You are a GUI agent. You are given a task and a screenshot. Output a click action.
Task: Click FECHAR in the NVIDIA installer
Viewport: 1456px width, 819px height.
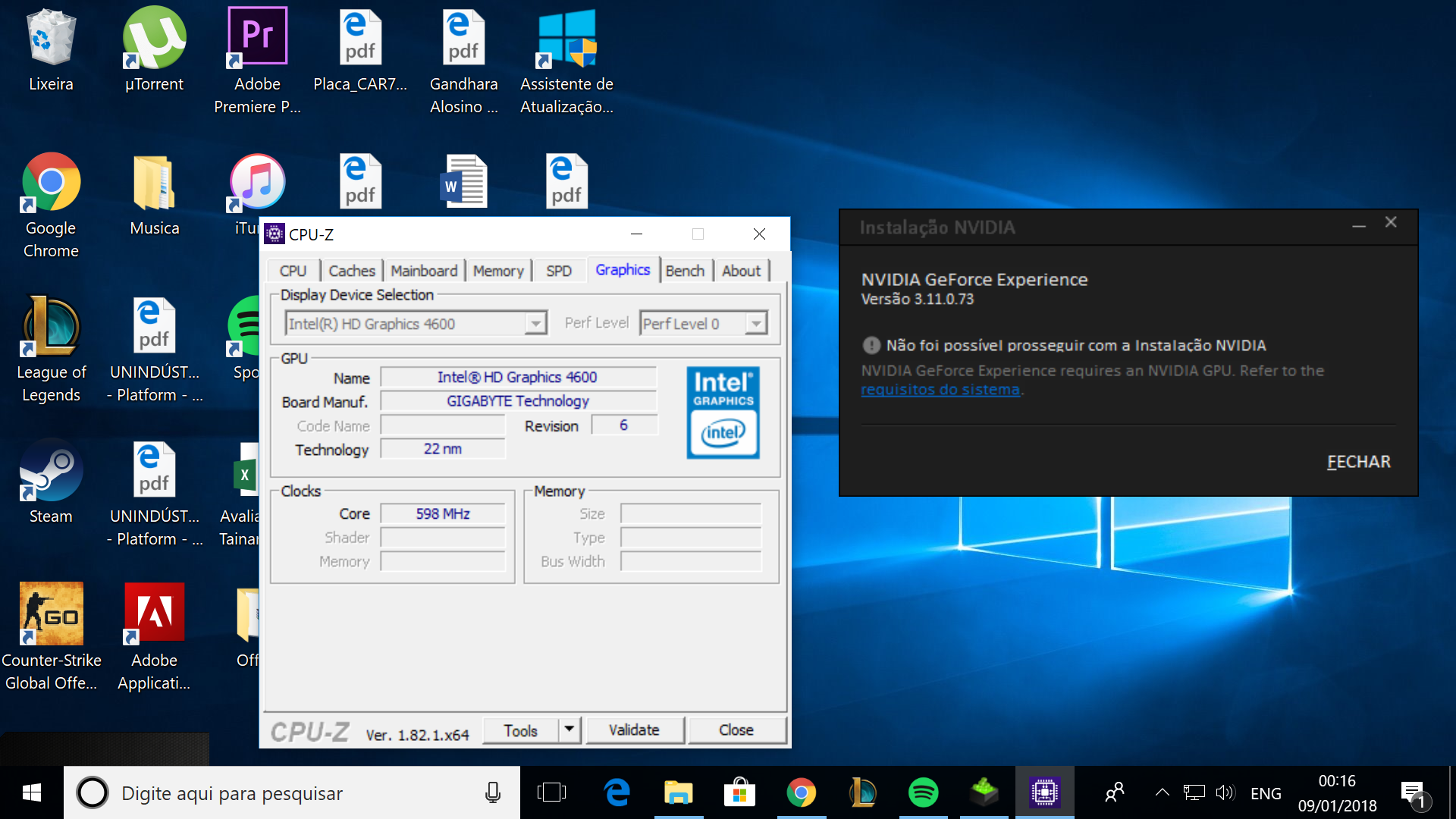click(x=1358, y=462)
